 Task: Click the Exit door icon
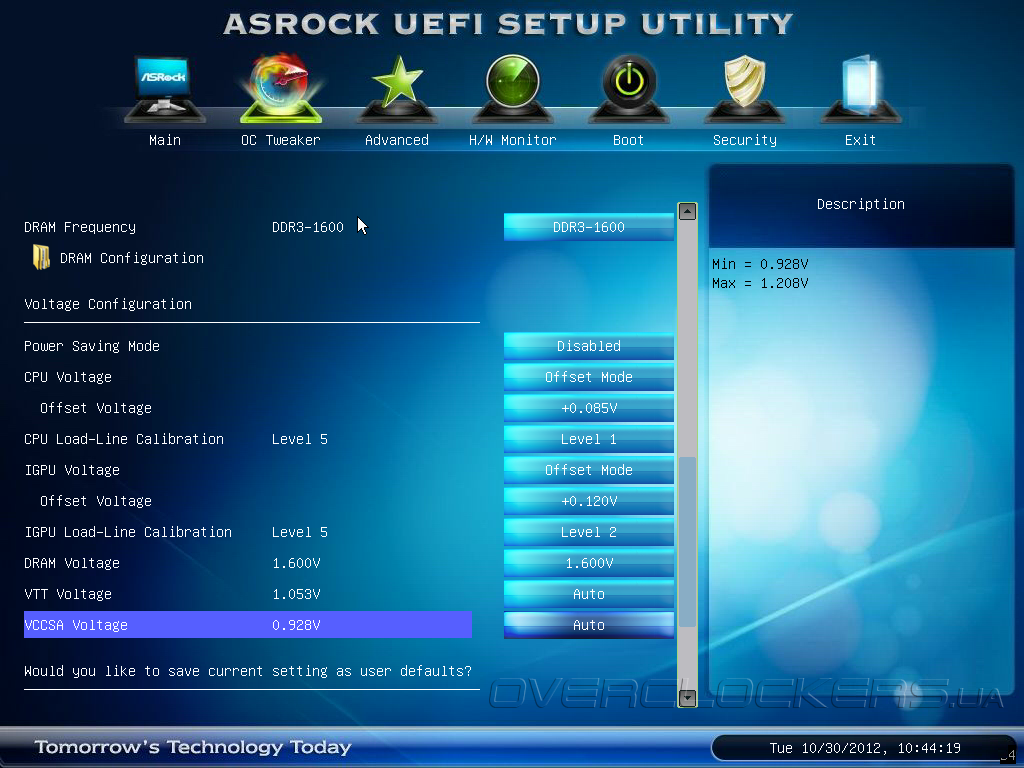(860, 89)
